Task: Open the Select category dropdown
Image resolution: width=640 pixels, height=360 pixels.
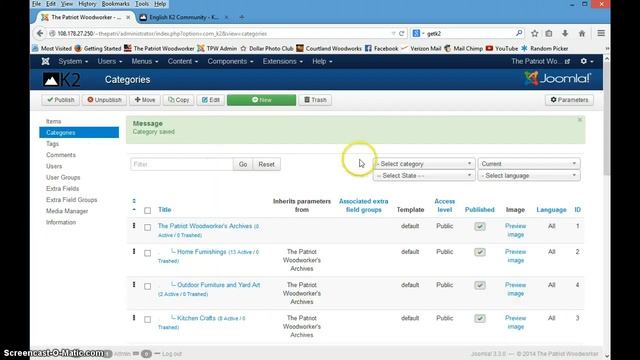Action: point(424,164)
